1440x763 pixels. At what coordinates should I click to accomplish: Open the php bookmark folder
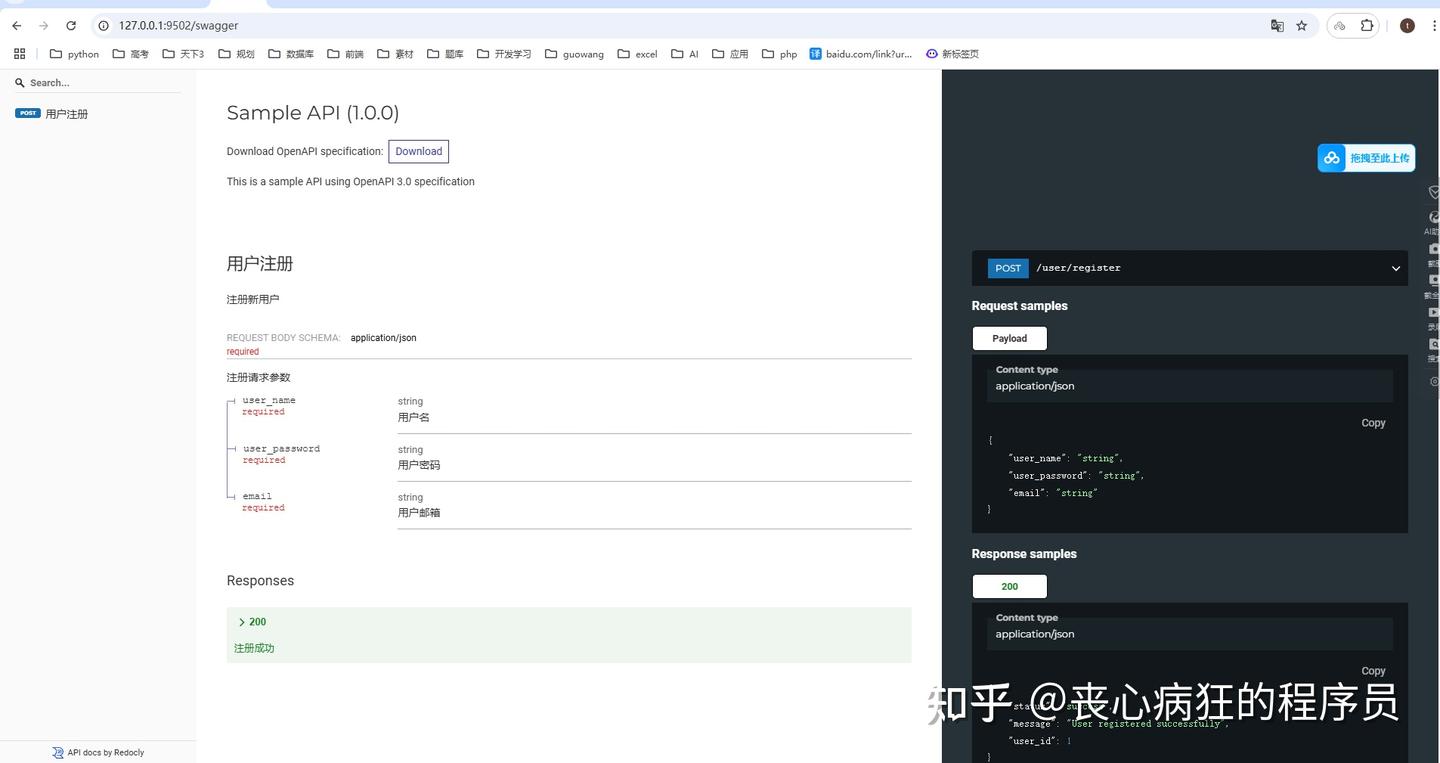779,54
